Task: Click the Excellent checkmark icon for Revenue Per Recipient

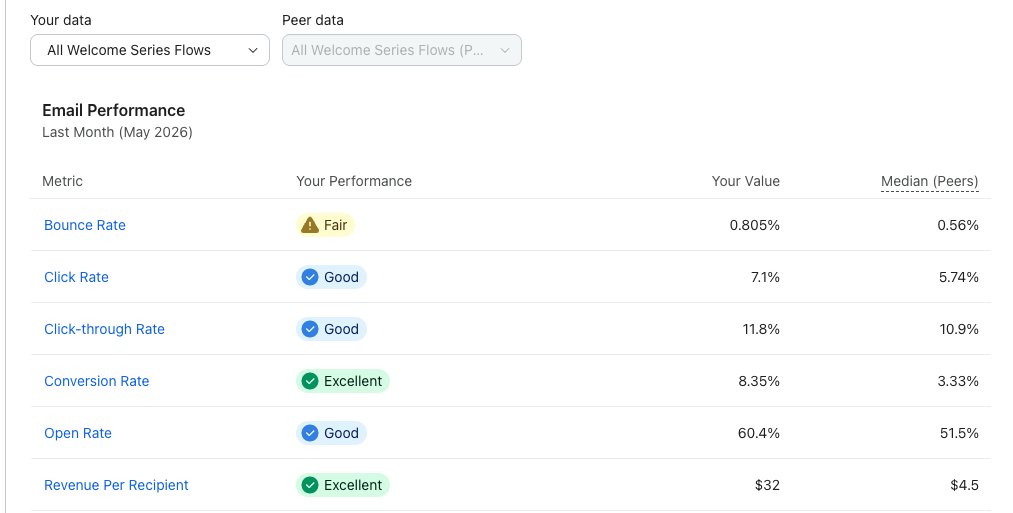Action: [x=310, y=485]
